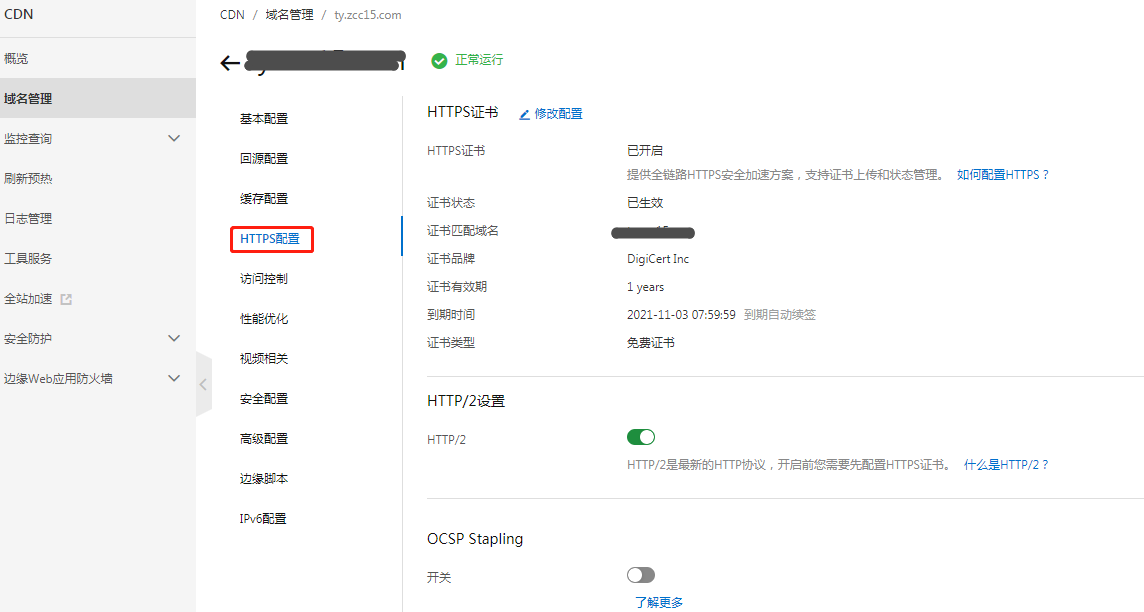Screen dimensions: 1144x612
Task: Open 刷新预热 in the left sidebar
Action: [x=28, y=179]
